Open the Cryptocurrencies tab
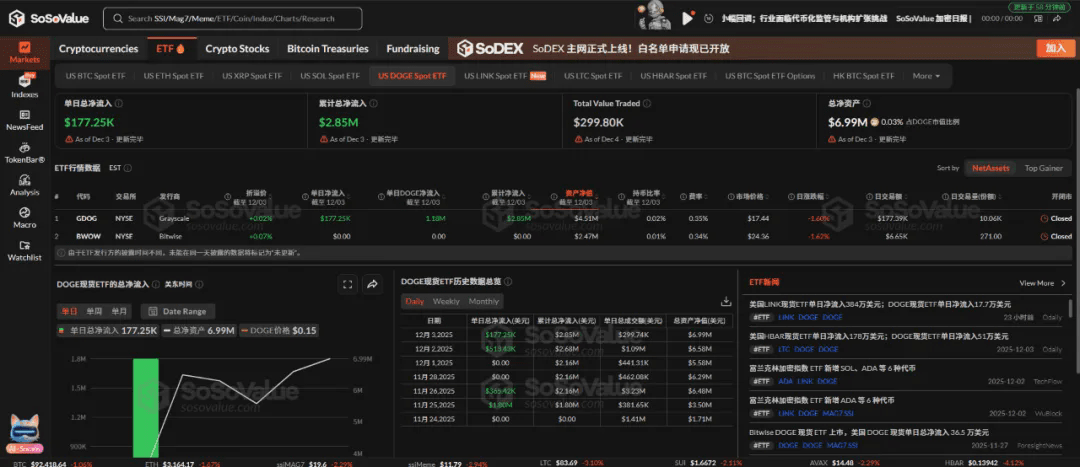 pyautogui.click(x=98, y=49)
